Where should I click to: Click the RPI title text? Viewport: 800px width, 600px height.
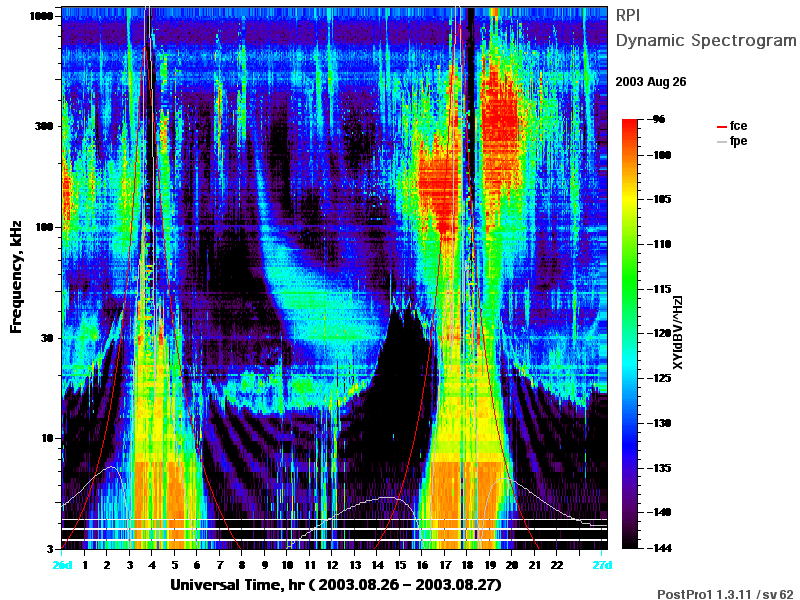[628, 16]
